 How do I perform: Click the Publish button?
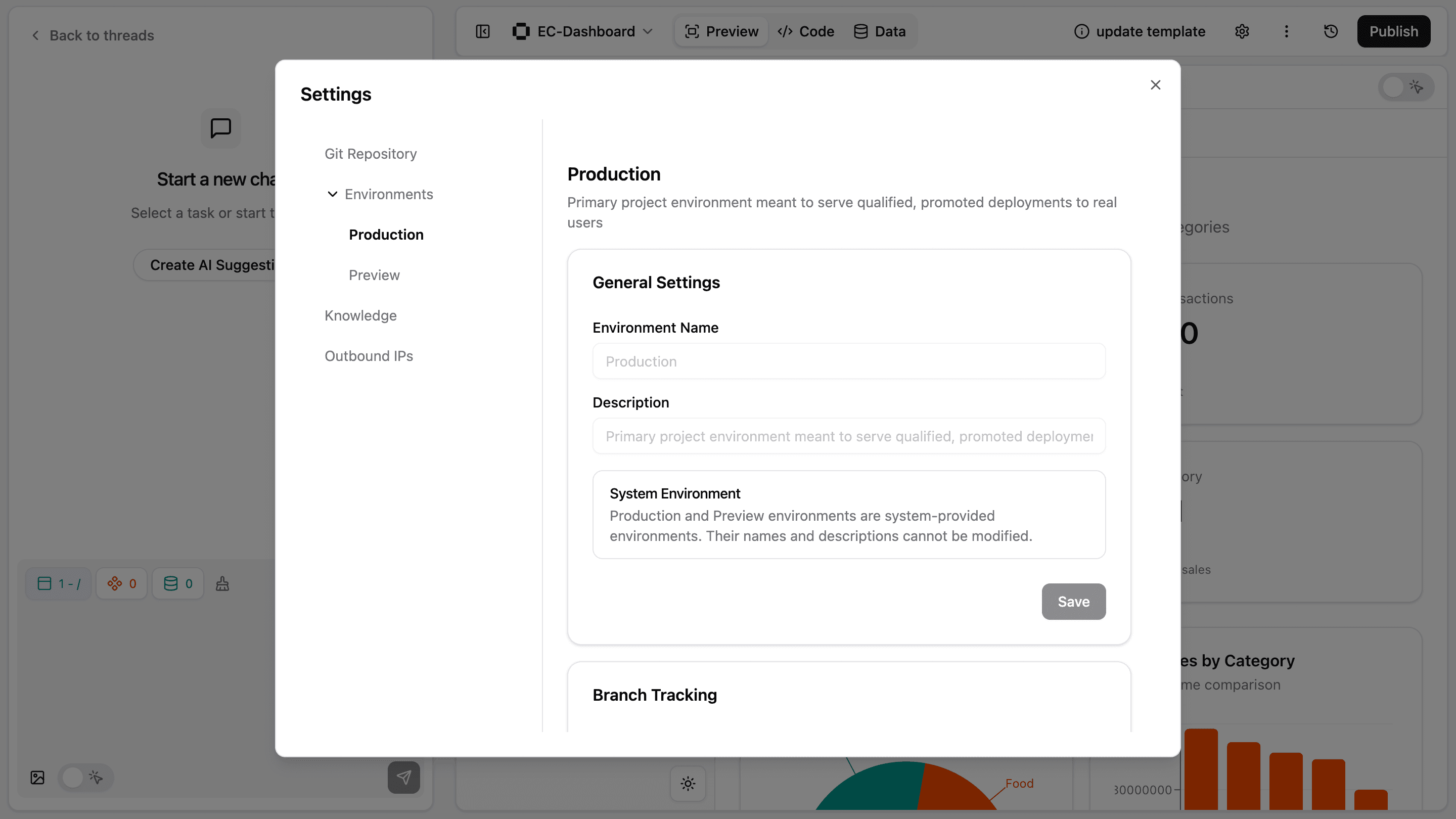pyautogui.click(x=1394, y=31)
